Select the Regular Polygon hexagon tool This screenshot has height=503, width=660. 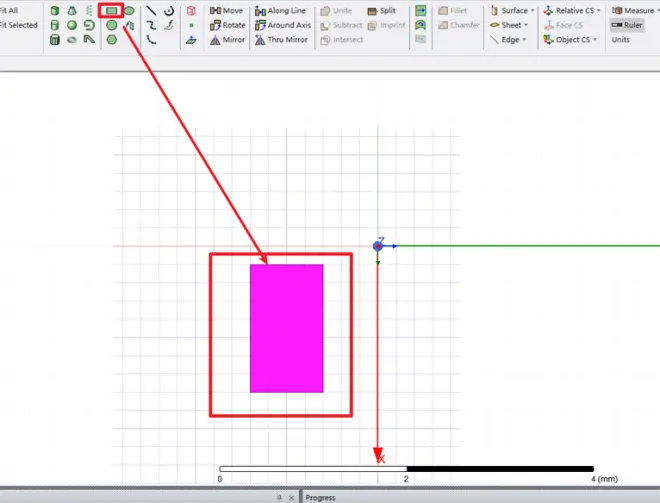[112, 40]
